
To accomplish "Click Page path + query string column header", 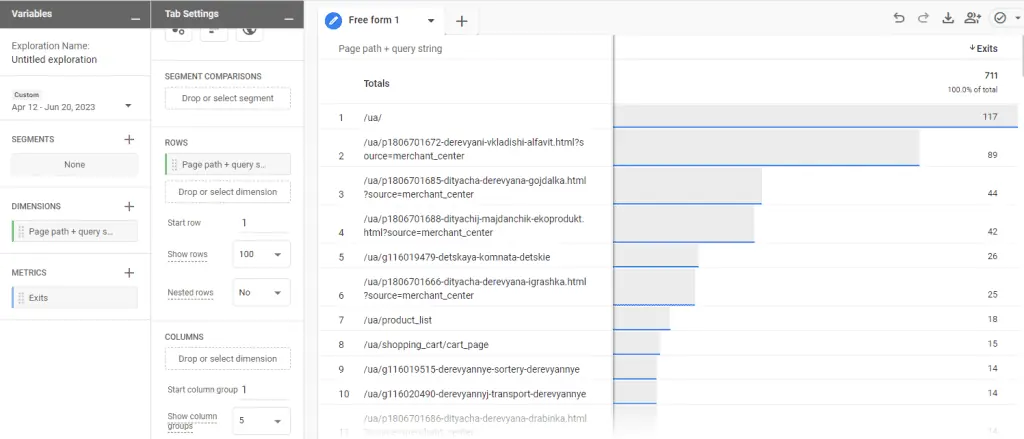I will 390,48.
